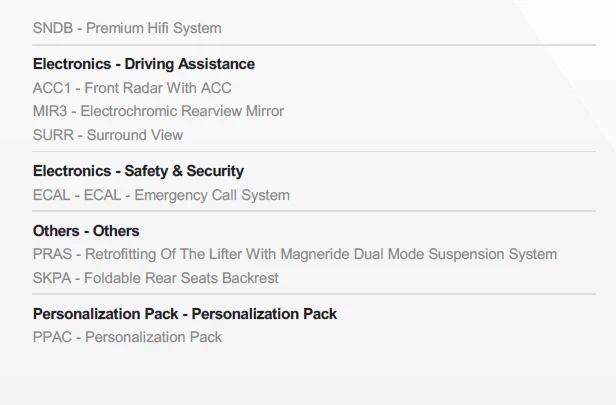Click the Personalization Pack section heading

pos(185,314)
